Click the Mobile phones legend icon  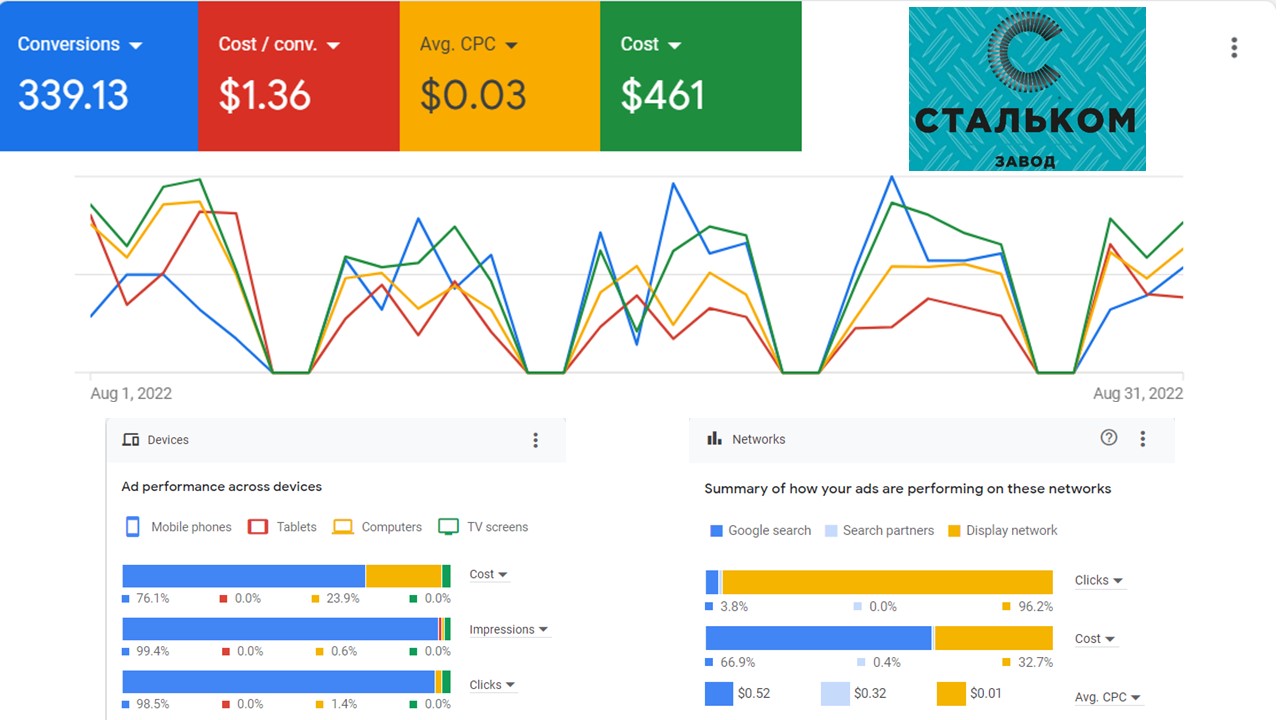pos(132,527)
